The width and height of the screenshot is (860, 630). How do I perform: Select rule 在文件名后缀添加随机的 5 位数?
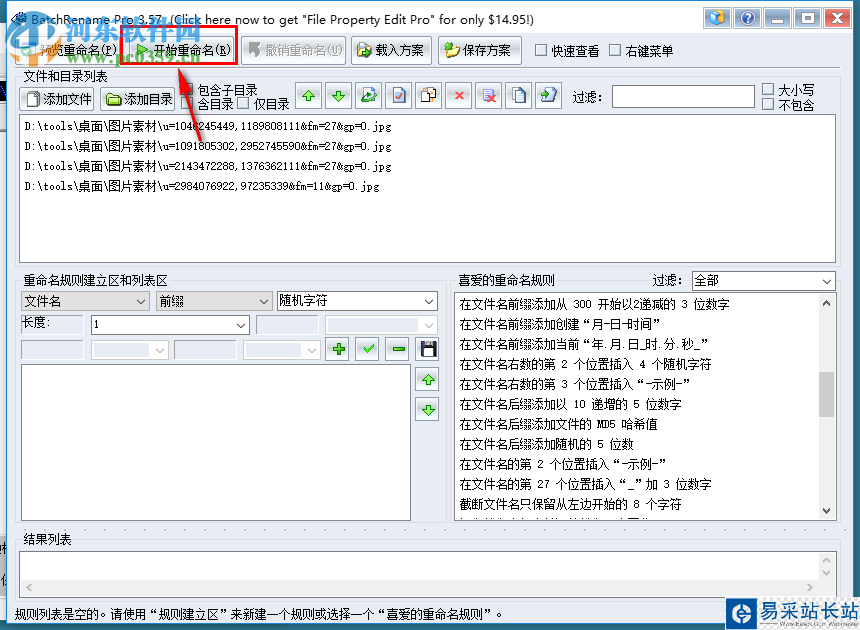point(546,444)
